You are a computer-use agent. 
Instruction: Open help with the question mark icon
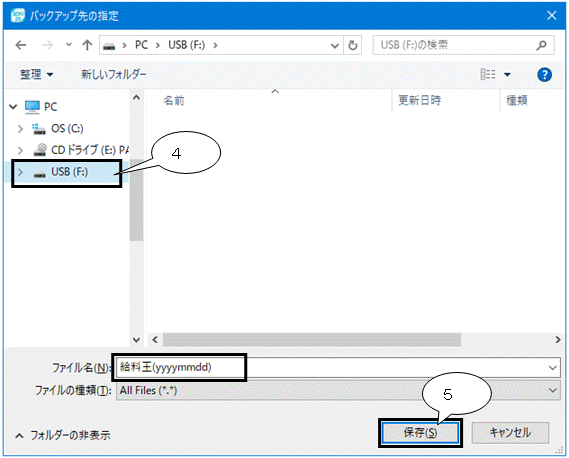pyautogui.click(x=544, y=75)
